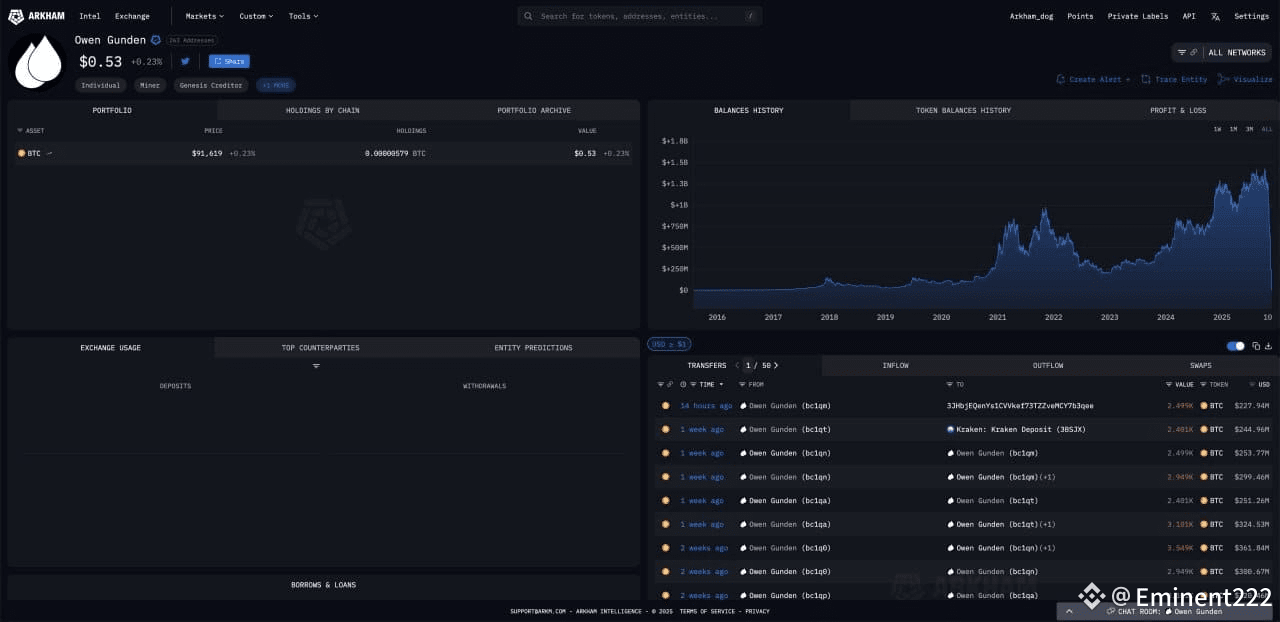Open the Profit & Loss tab
The height and width of the screenshot is (622, 1280).
click(1178, 110)
